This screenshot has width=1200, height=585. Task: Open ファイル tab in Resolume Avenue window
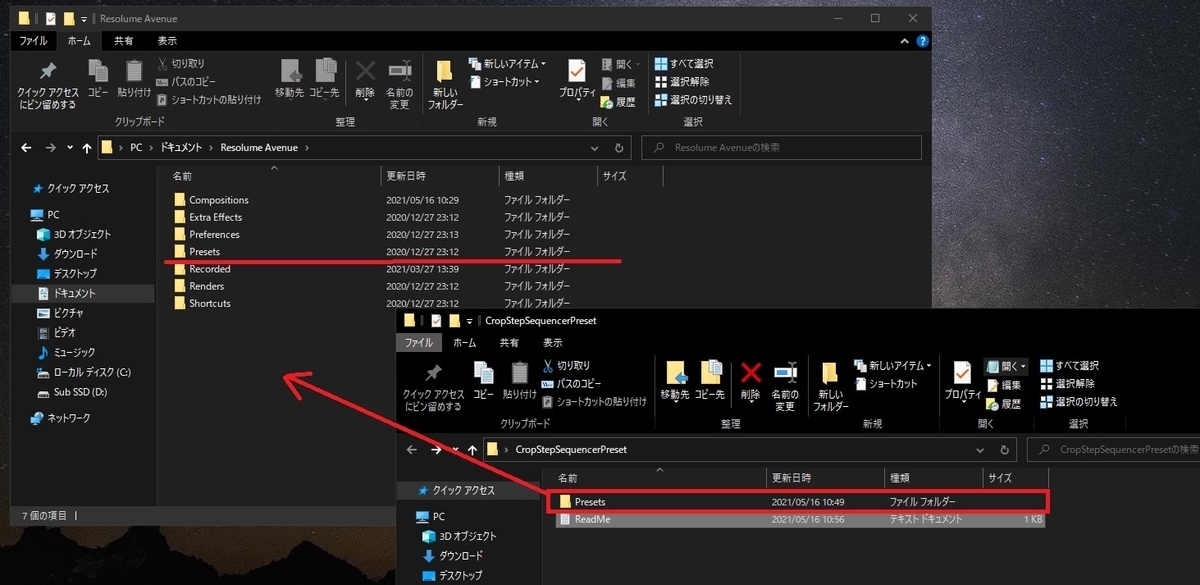pos(34,41)
